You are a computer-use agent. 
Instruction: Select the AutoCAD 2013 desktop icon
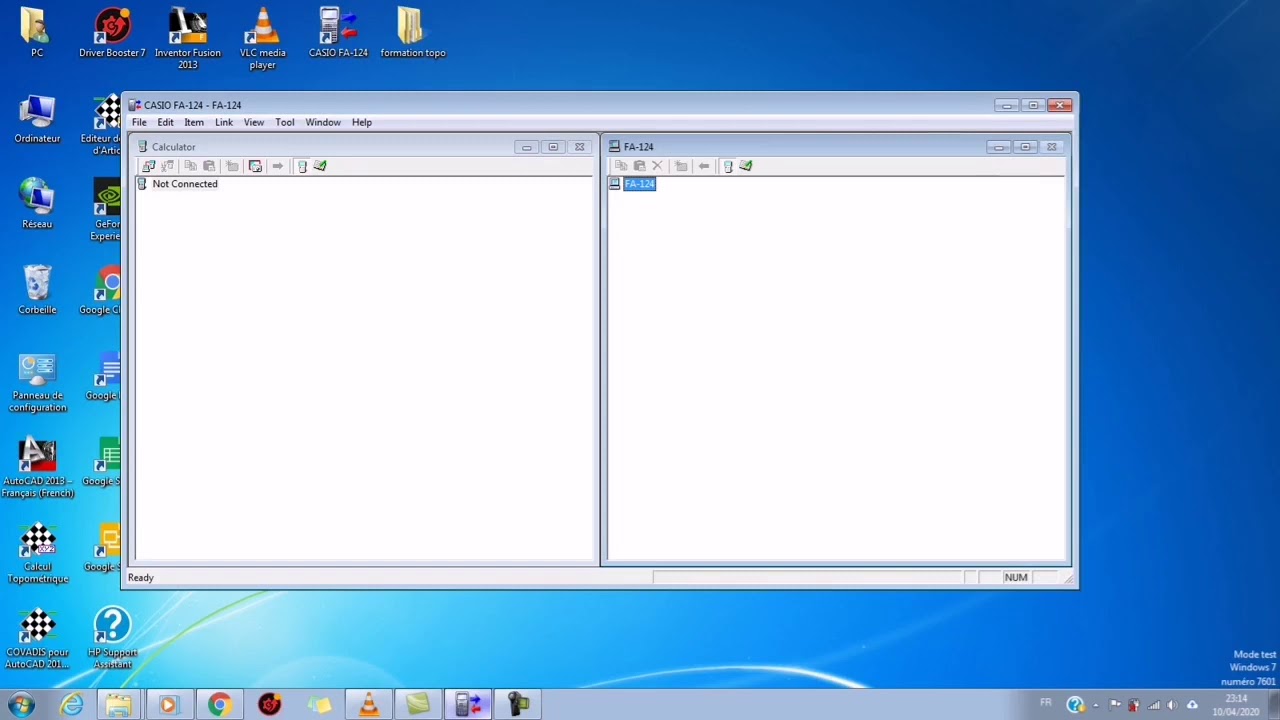pos(37,468)
